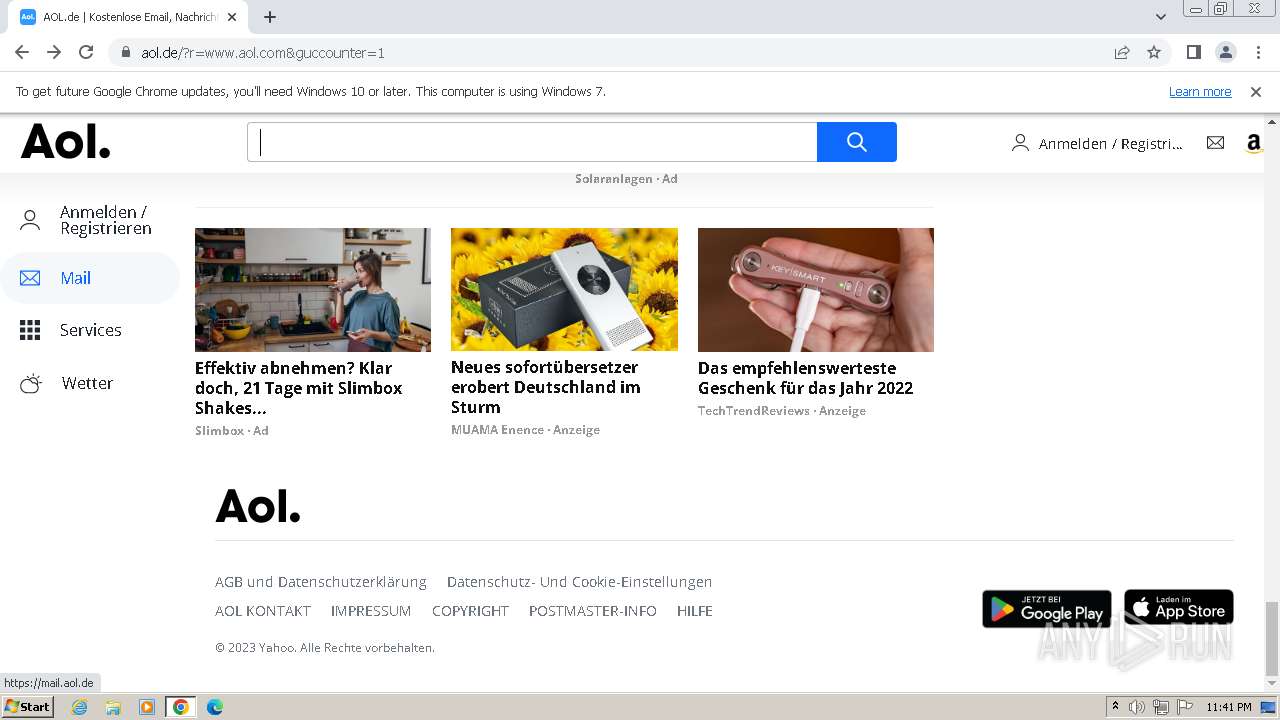
Task: Open the sunflower translator ad thumbnail
Action: pos(564,289)
